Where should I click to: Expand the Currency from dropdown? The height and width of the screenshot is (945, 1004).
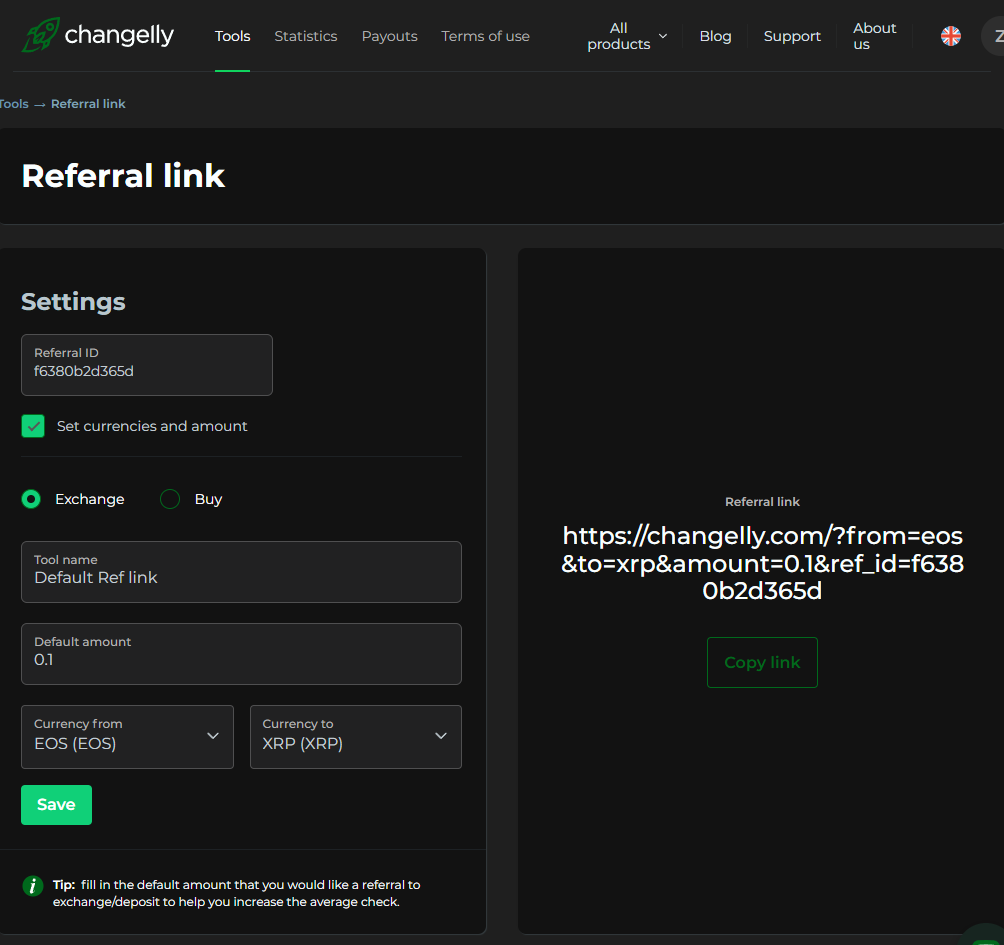click(127, 736)
